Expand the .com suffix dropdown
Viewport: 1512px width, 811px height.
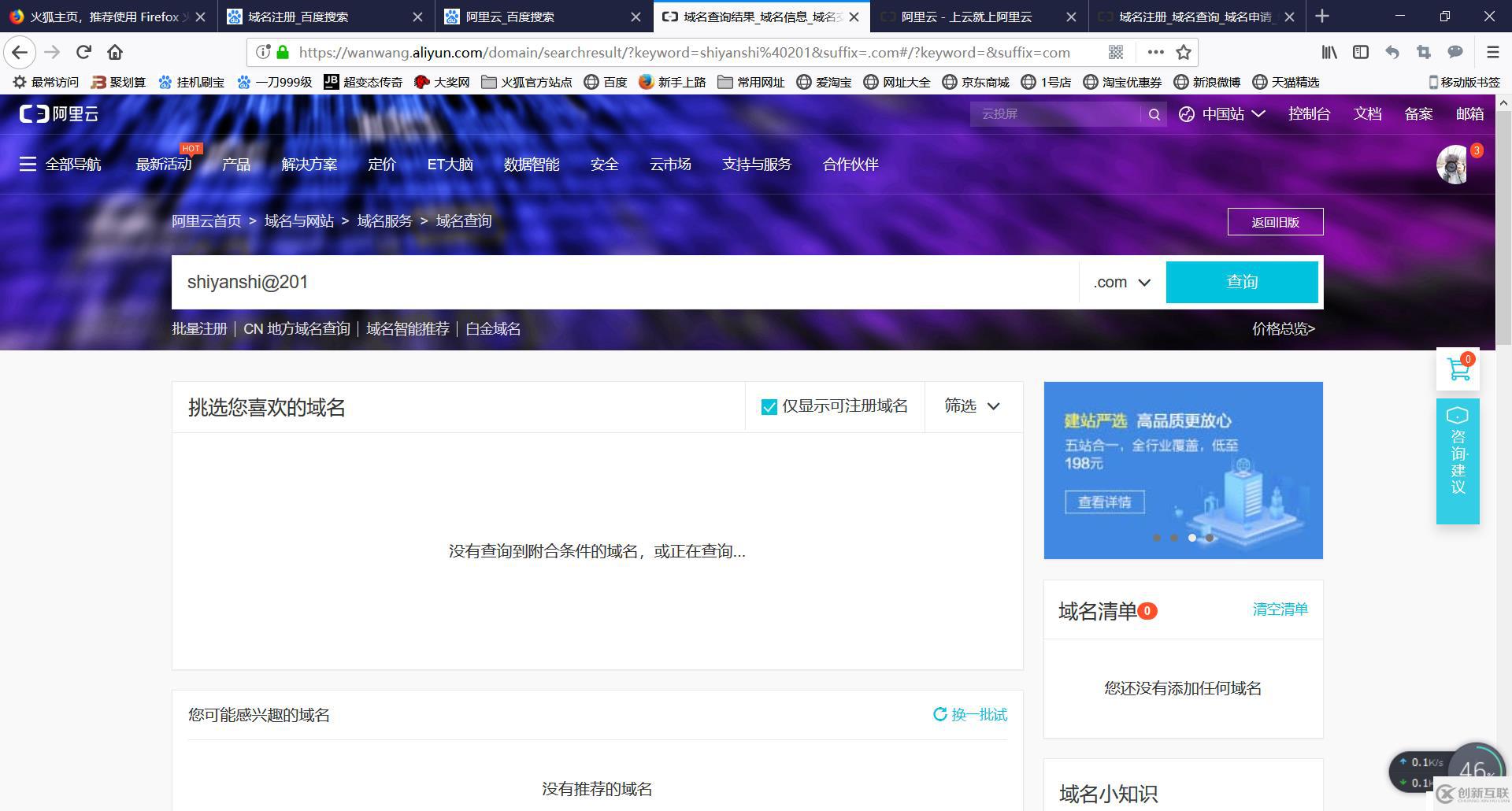1122,282
